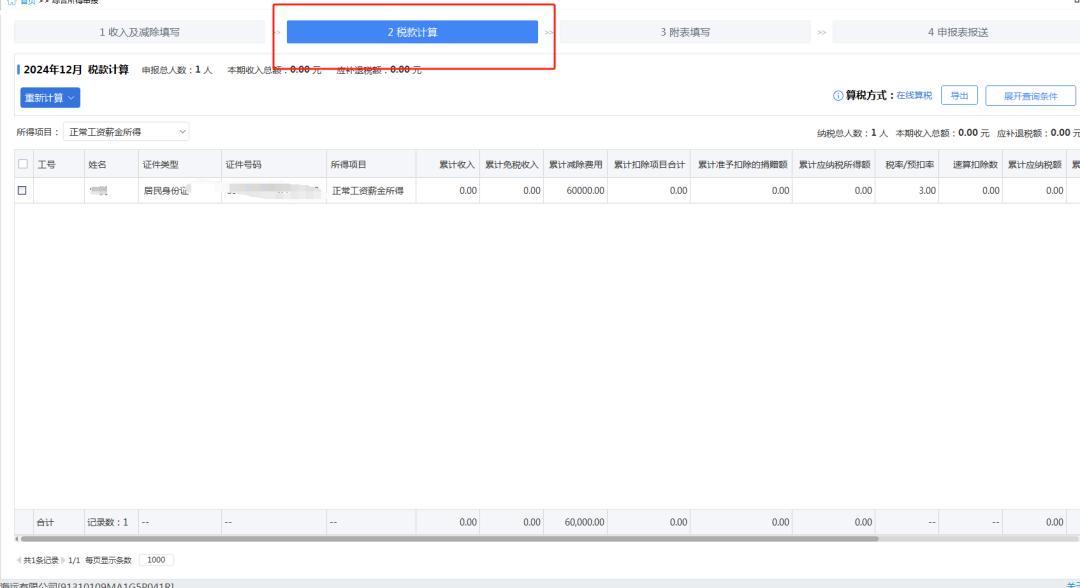
Task: Click the 在线算税 link
Action: point(914,96)
